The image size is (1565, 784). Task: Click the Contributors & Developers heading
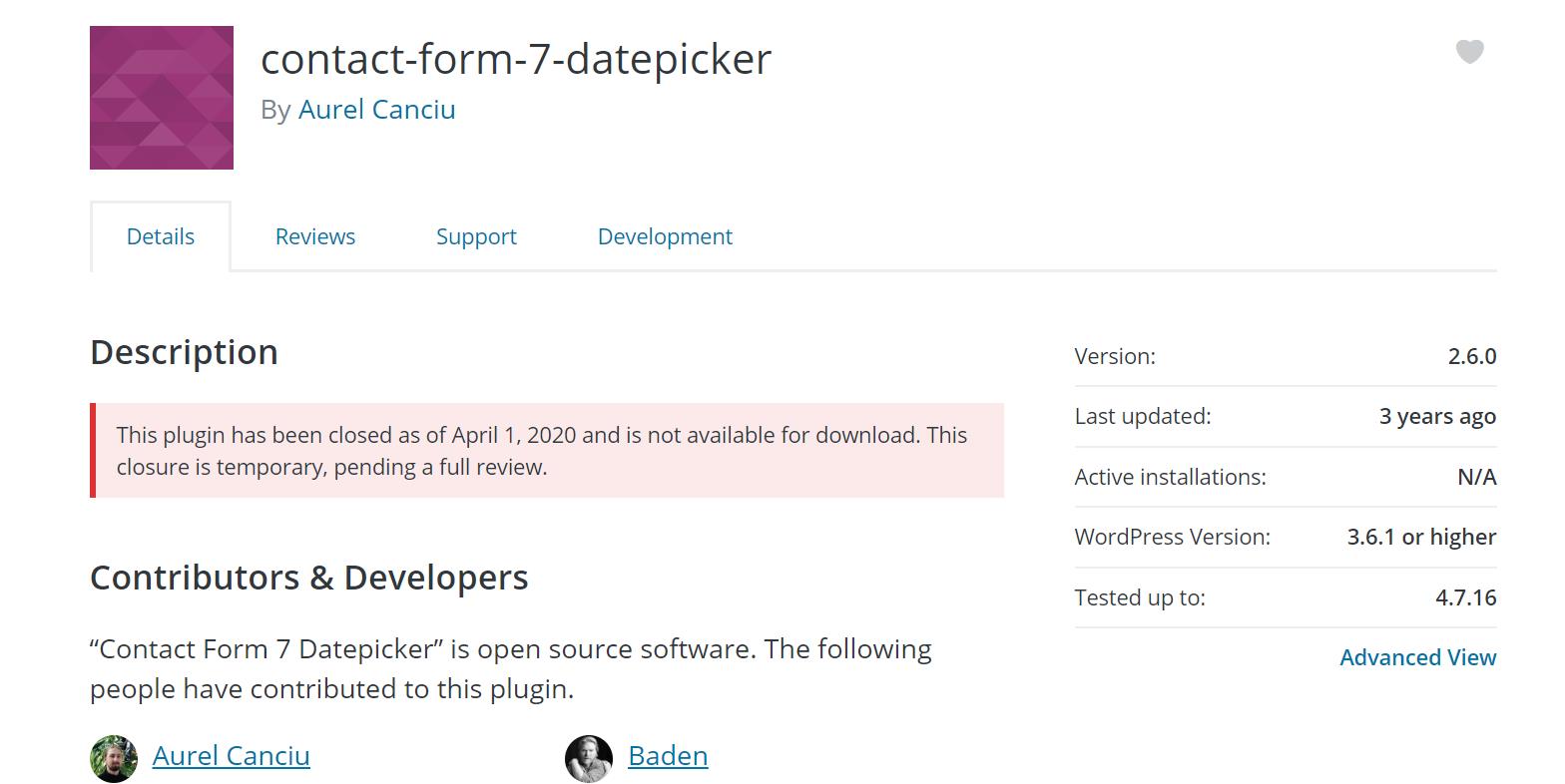point(309,578)
